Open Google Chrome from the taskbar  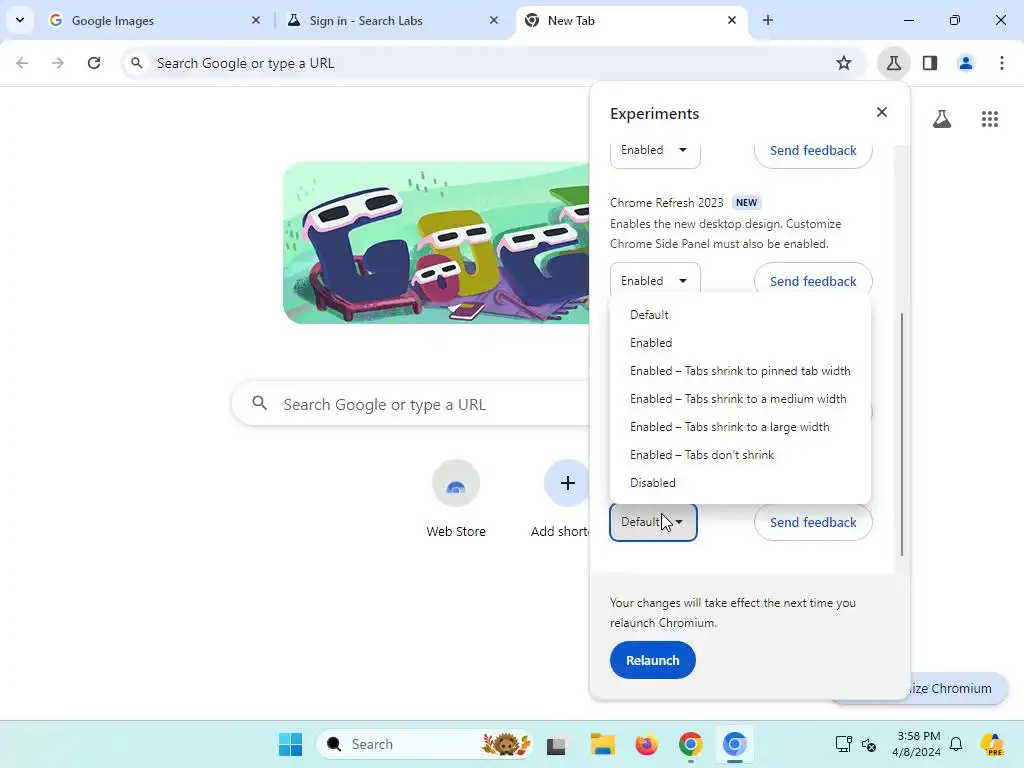pyautogui.click(x=690, y=744)
